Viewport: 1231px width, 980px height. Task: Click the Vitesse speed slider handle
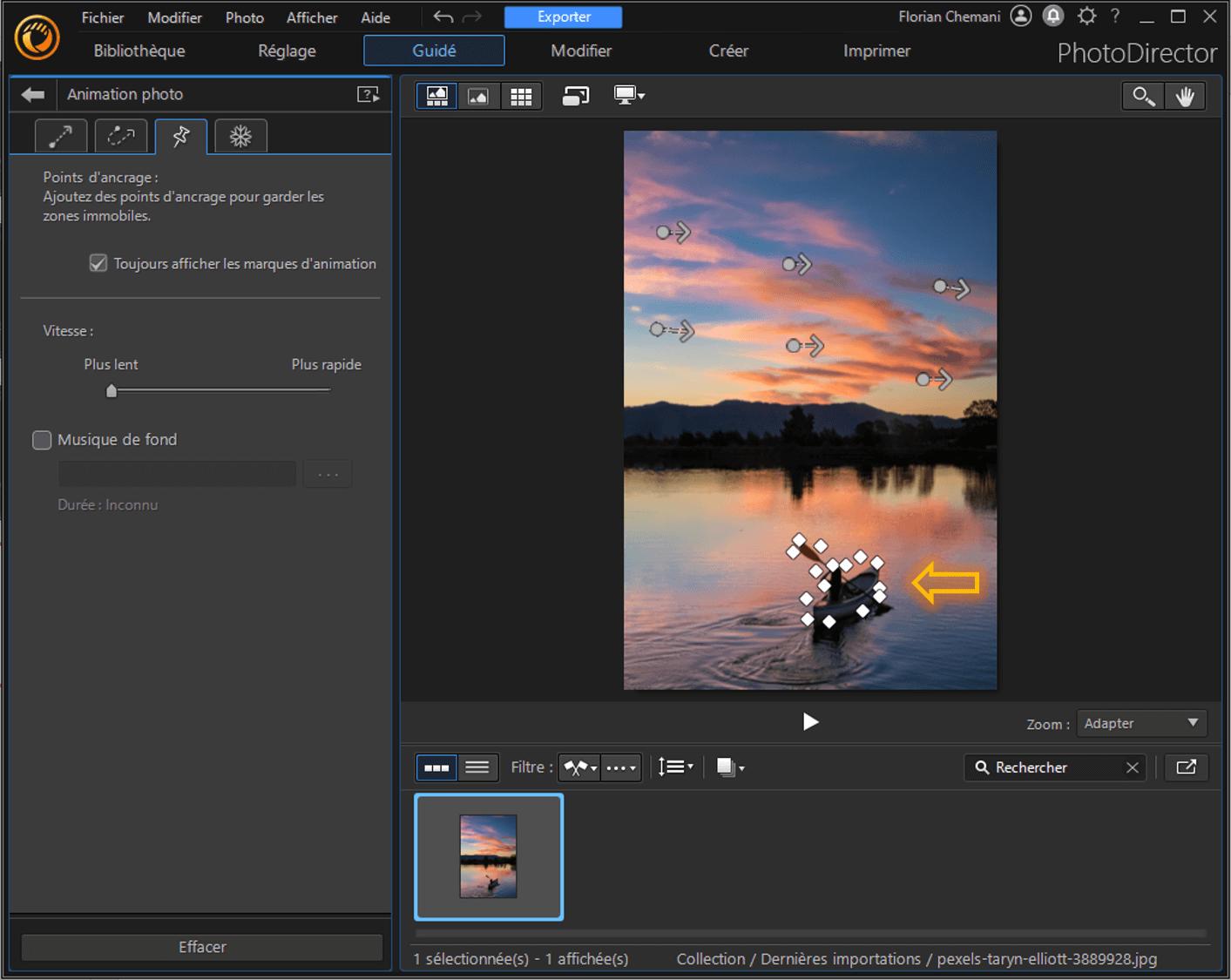point(112,391)
